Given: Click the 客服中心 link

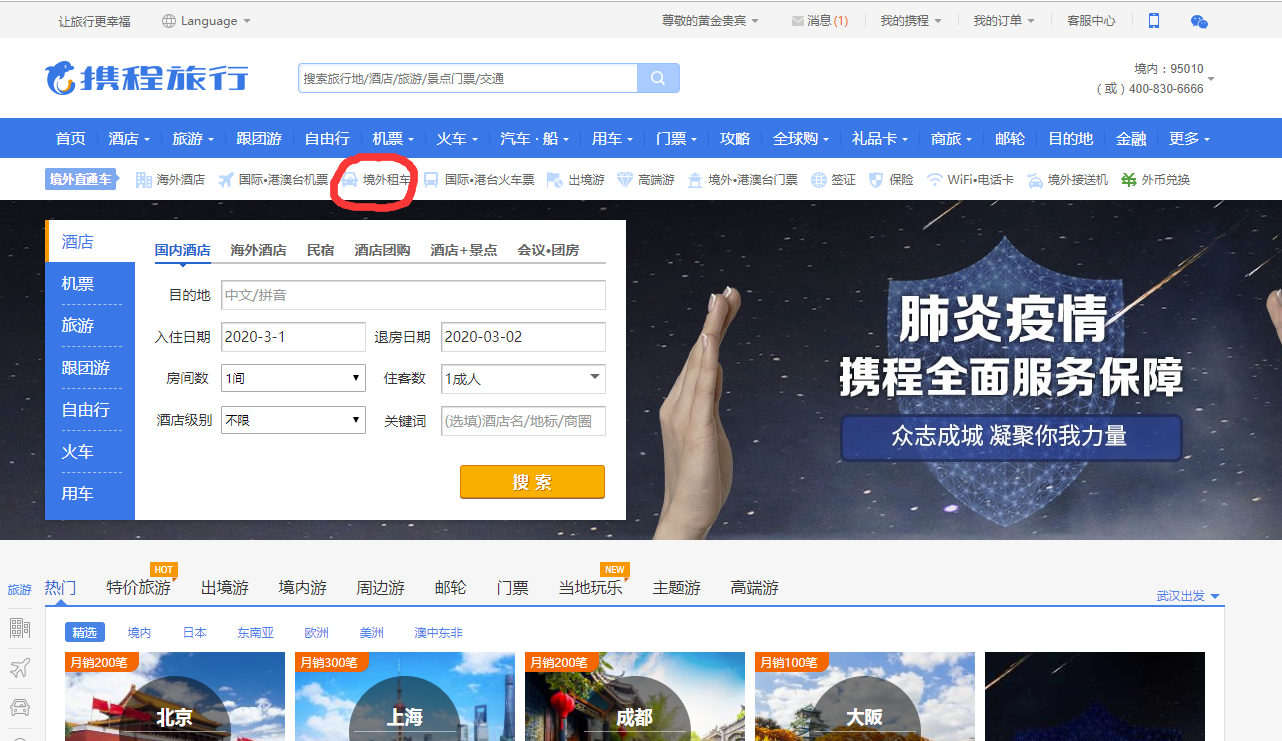Looking at the screenshot, I should pyautogui.click(x=1091, y=20).
